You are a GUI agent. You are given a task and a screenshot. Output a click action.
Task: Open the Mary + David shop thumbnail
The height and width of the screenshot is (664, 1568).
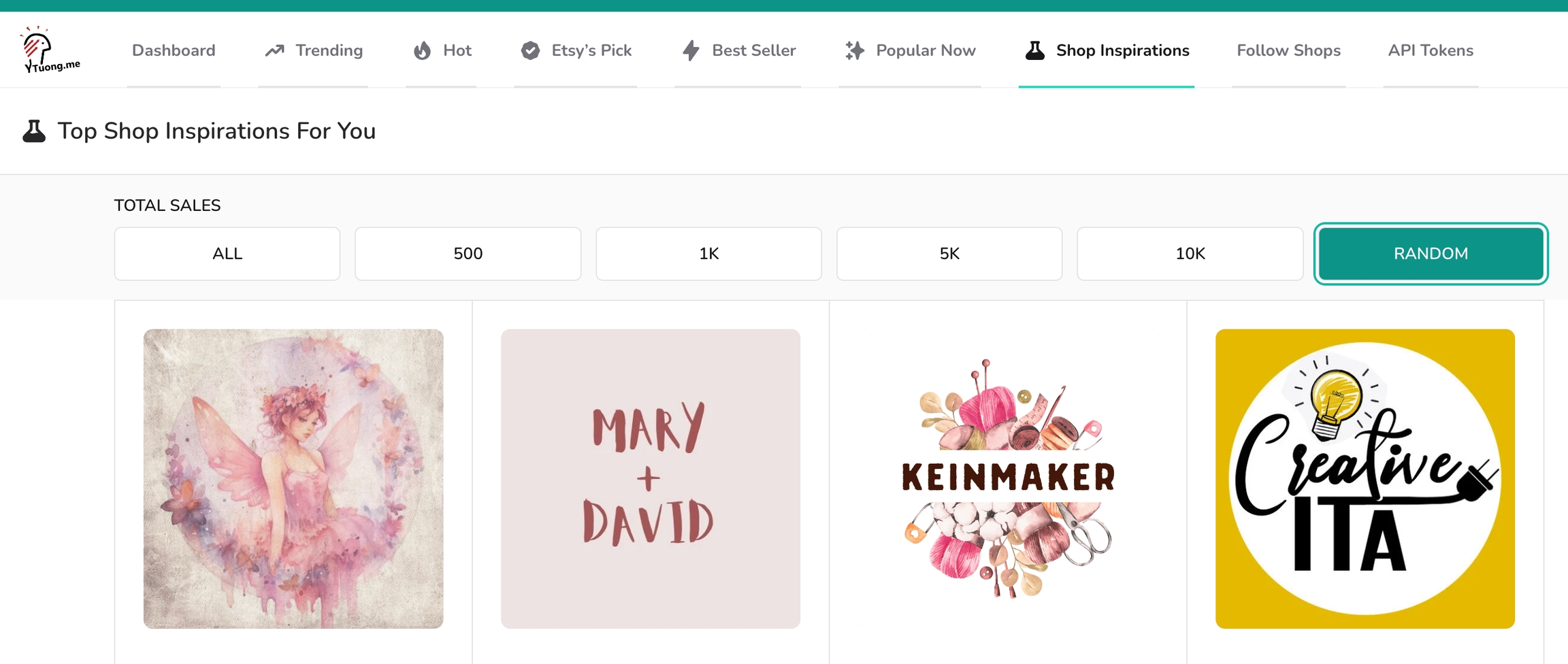click(651, 479)
